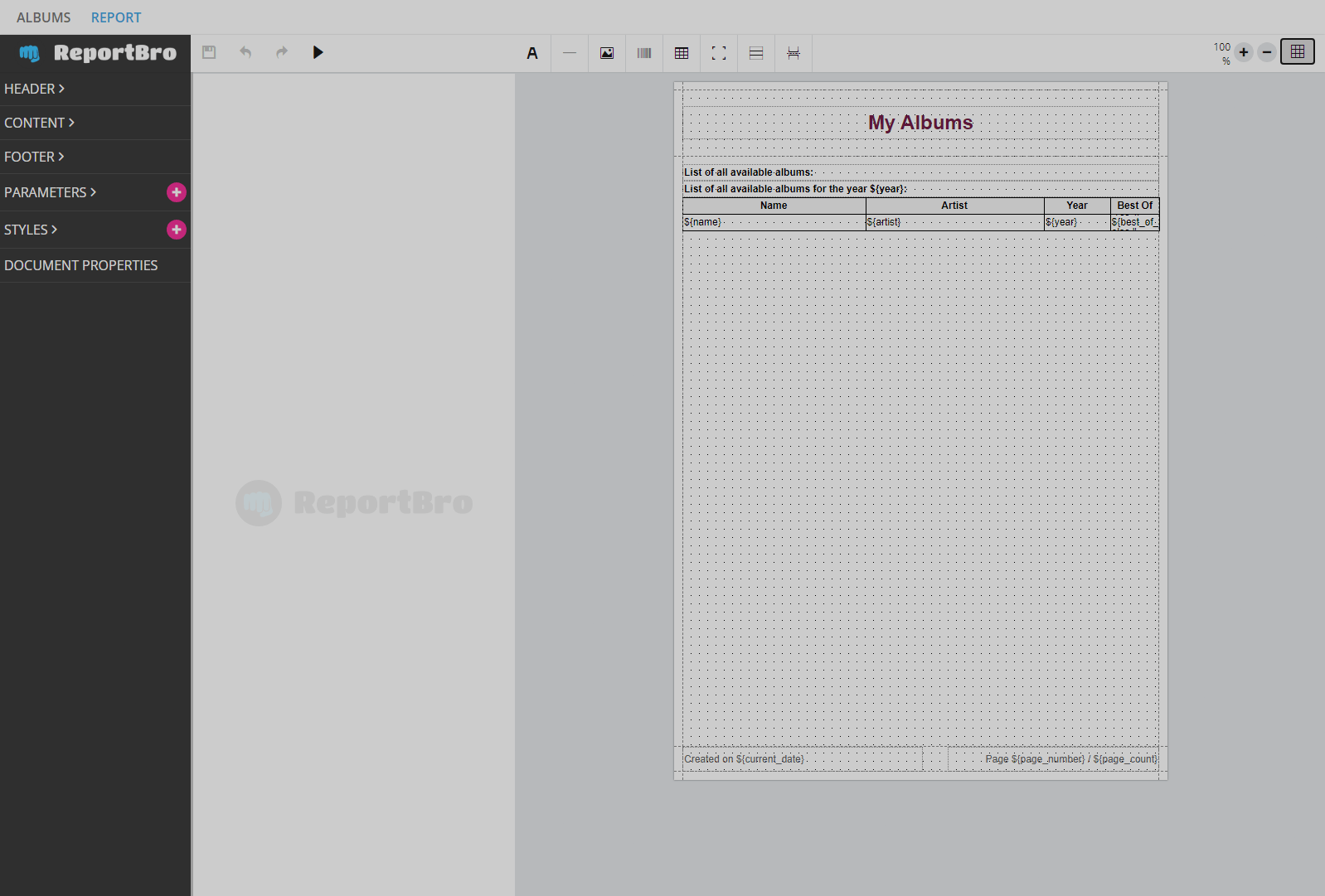Select the Best Of table header cell
This screenshot has width=1325, height=896.
[1135, 206]
